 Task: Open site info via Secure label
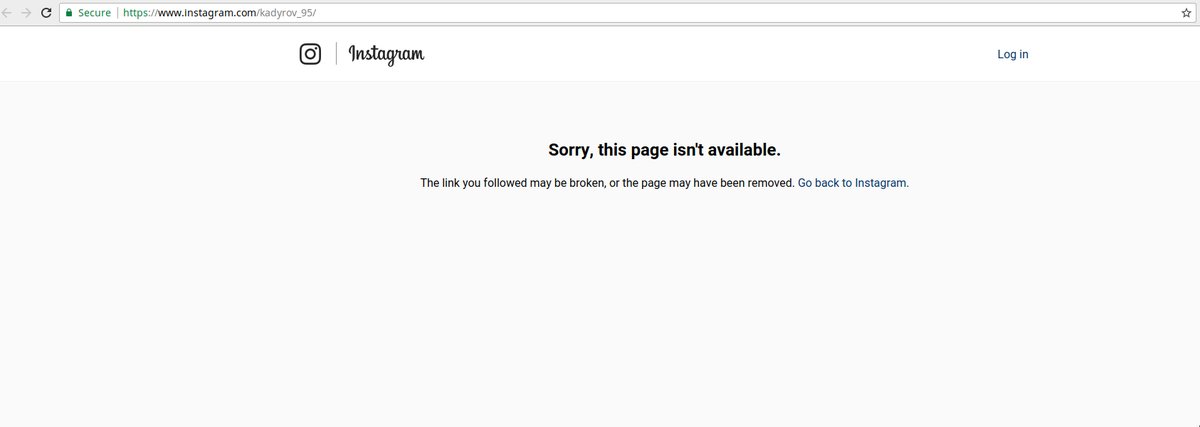(95, 13)
